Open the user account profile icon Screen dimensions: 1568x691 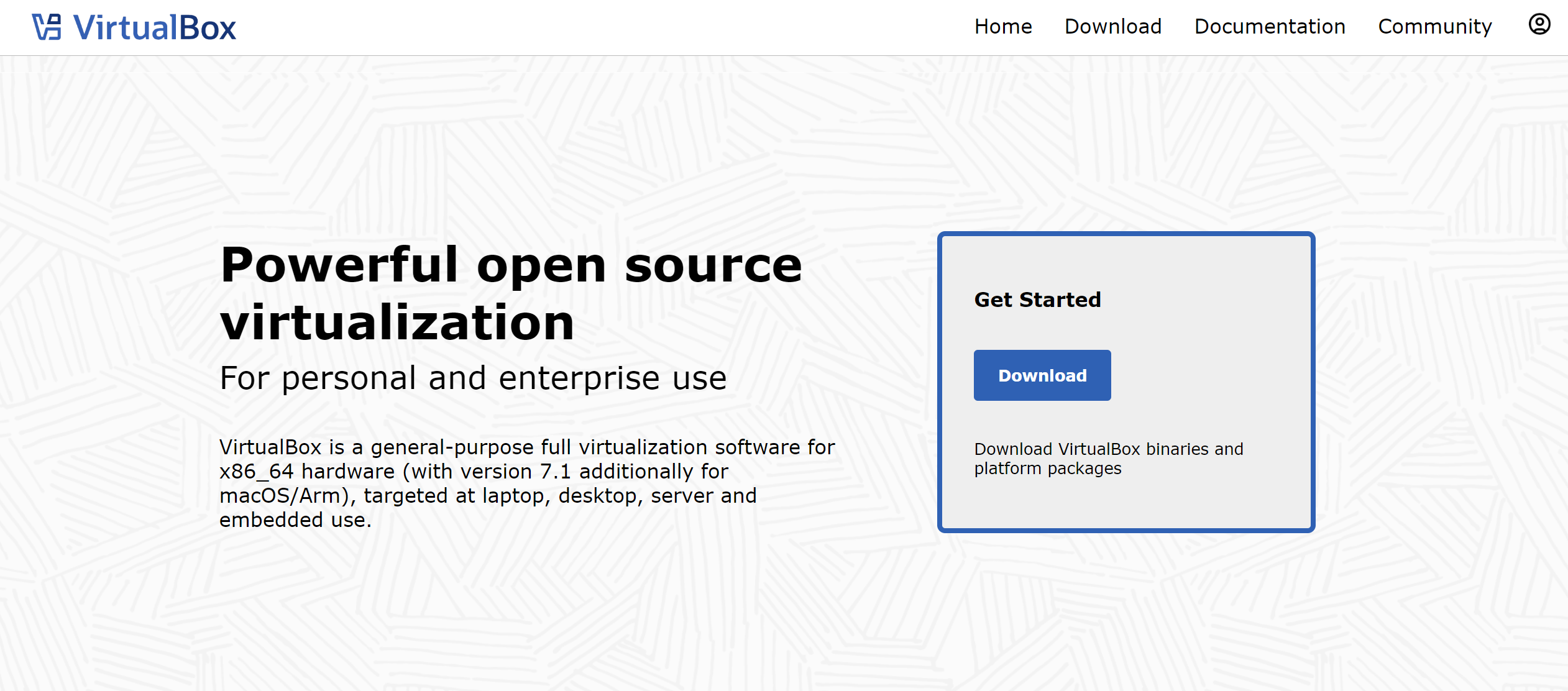point(1539,25)
